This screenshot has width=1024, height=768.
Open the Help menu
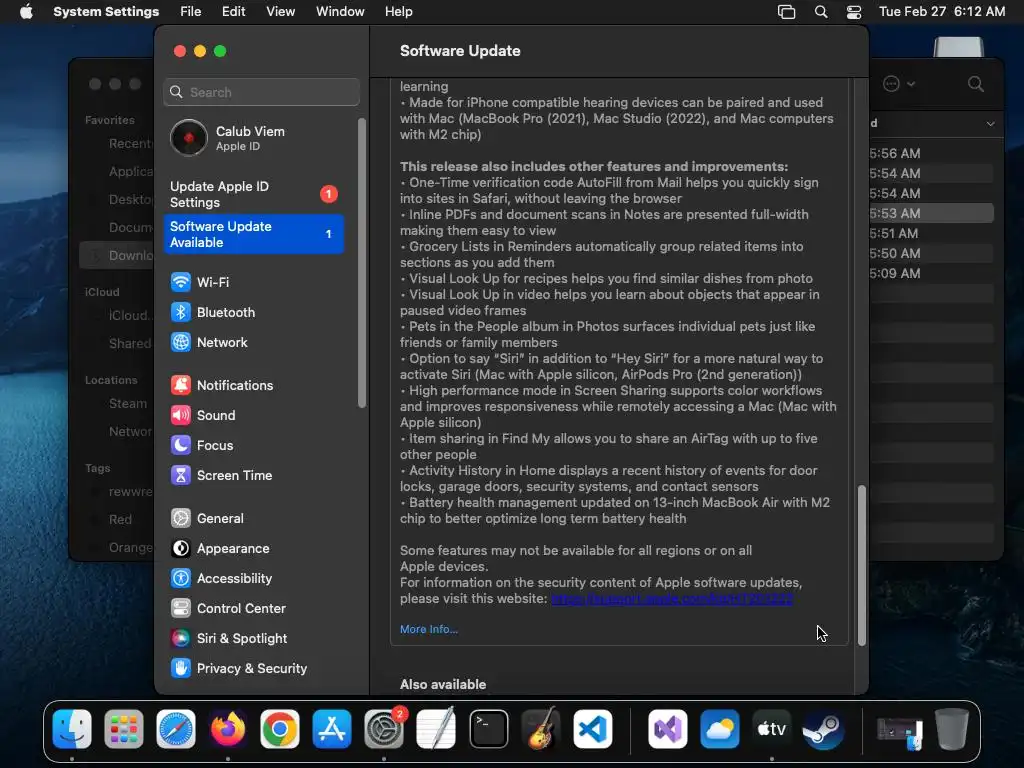[x=398, y=12]
